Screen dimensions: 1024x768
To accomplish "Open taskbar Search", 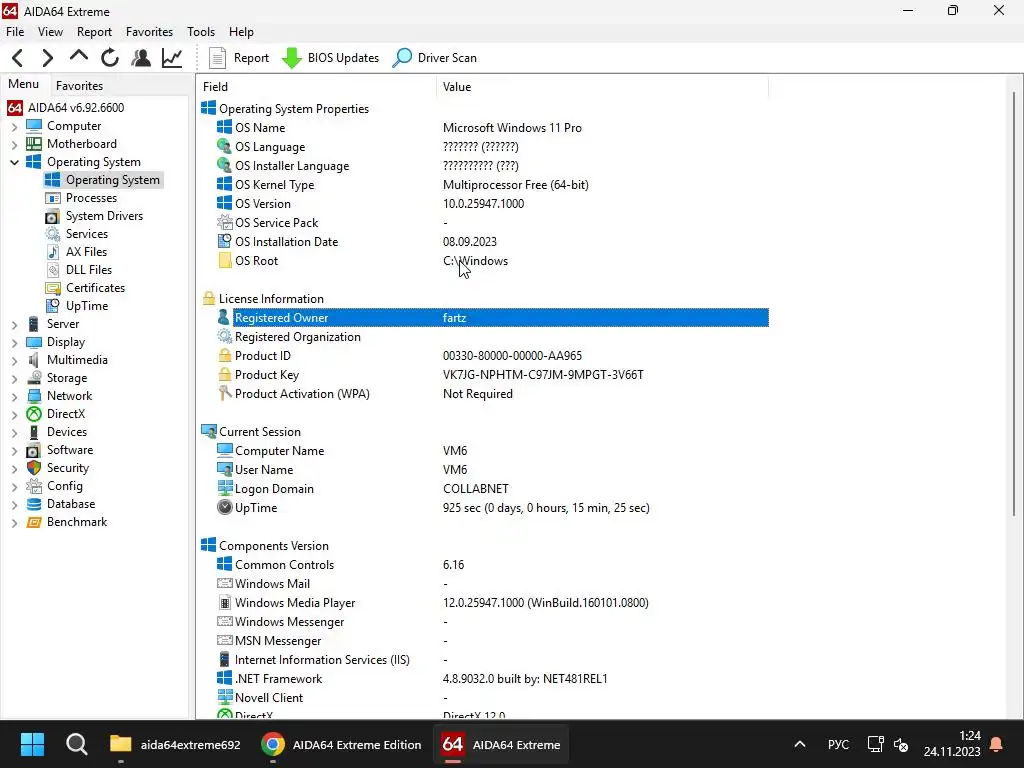I will (76, 744).
